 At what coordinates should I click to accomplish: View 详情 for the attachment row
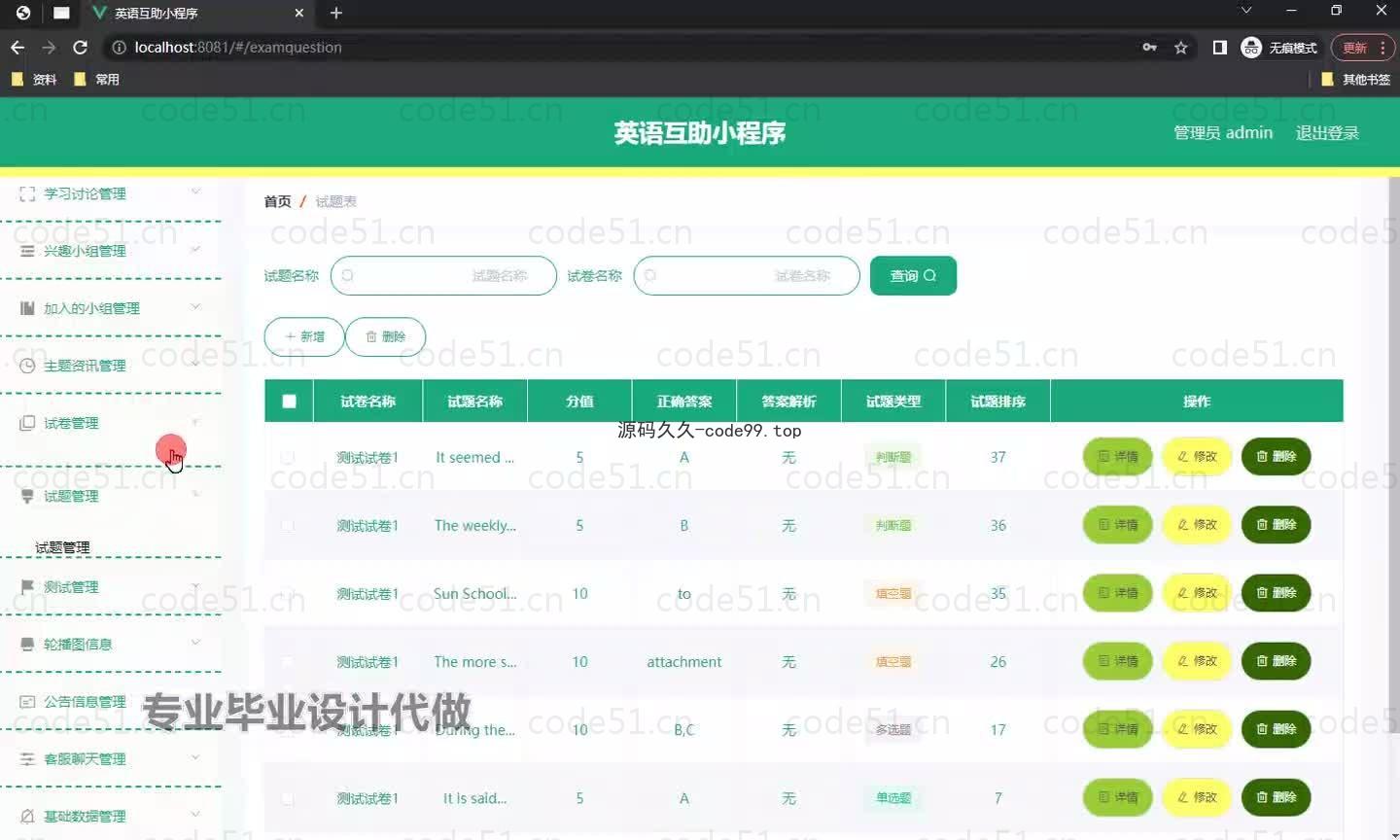[x=1118, y=661]
